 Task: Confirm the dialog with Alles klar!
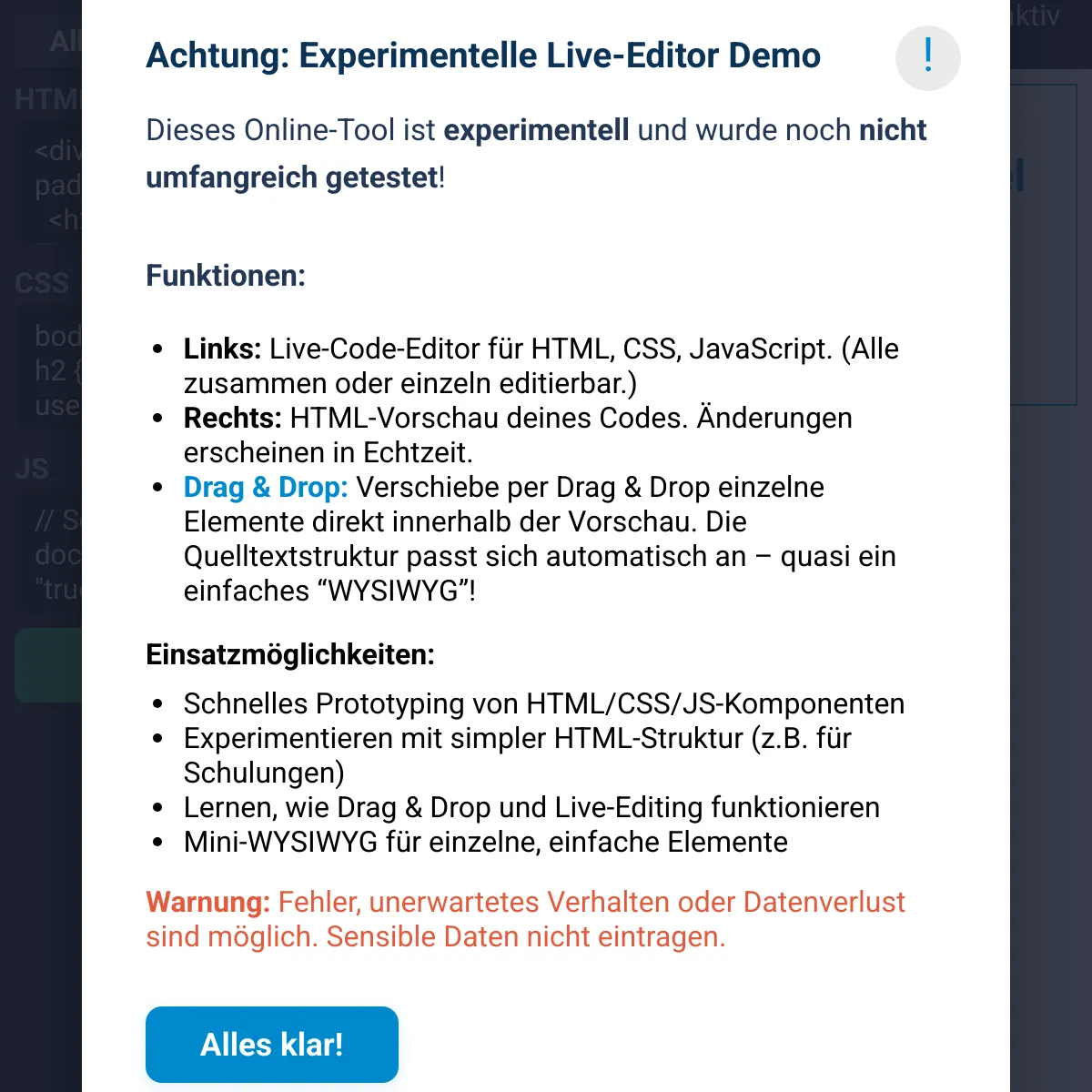click(272, 1044)
